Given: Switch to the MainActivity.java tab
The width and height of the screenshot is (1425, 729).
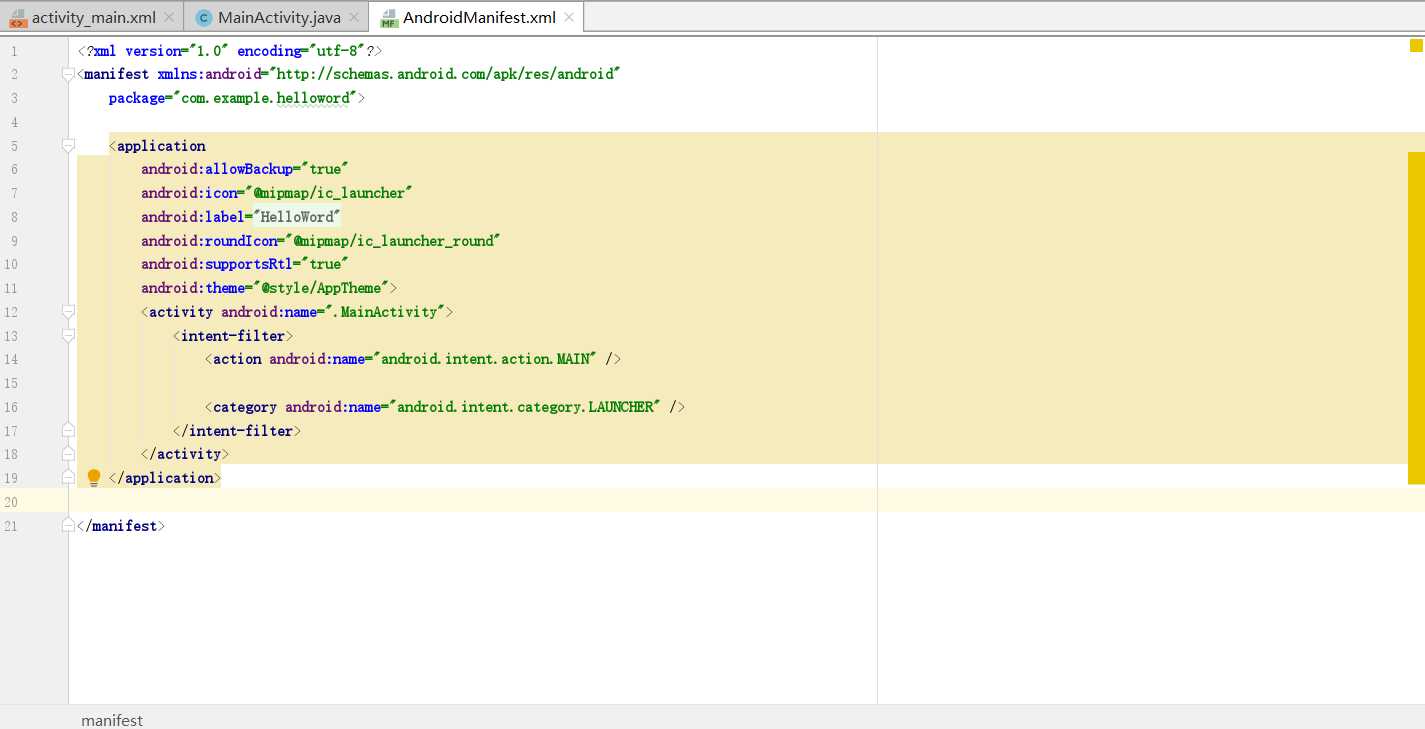Looking at the screenshot, I should coord(276,18).
